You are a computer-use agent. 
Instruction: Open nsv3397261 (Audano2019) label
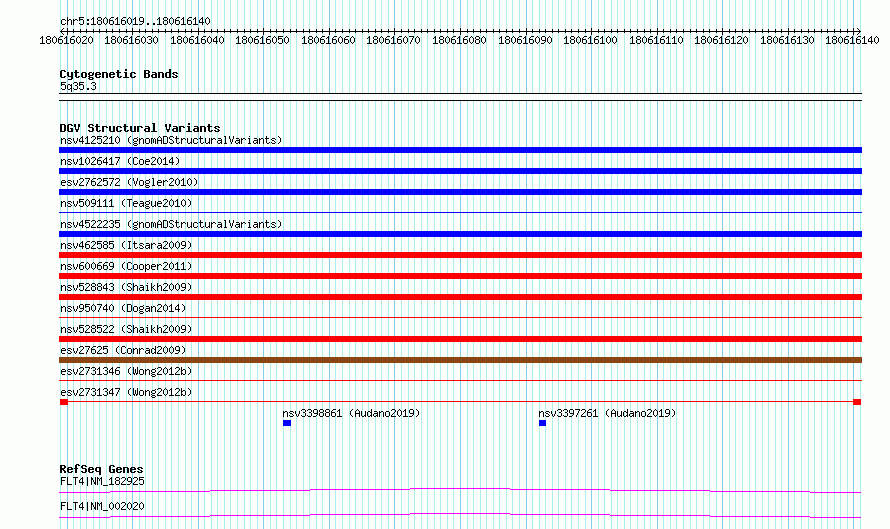point(607,413)
